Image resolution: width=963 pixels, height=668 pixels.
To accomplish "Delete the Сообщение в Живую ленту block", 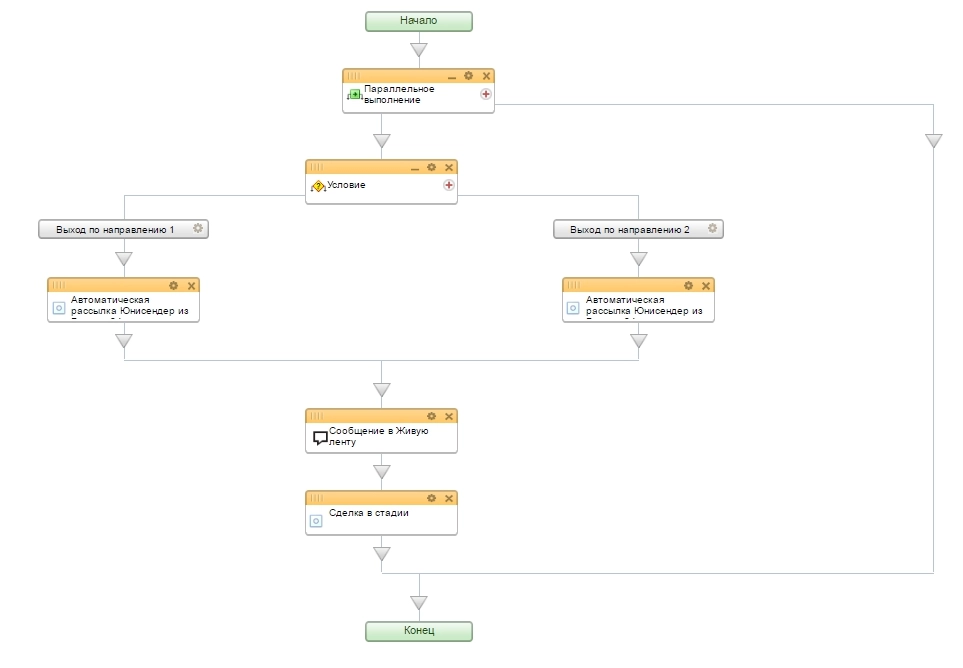I will tap(449, 415).
